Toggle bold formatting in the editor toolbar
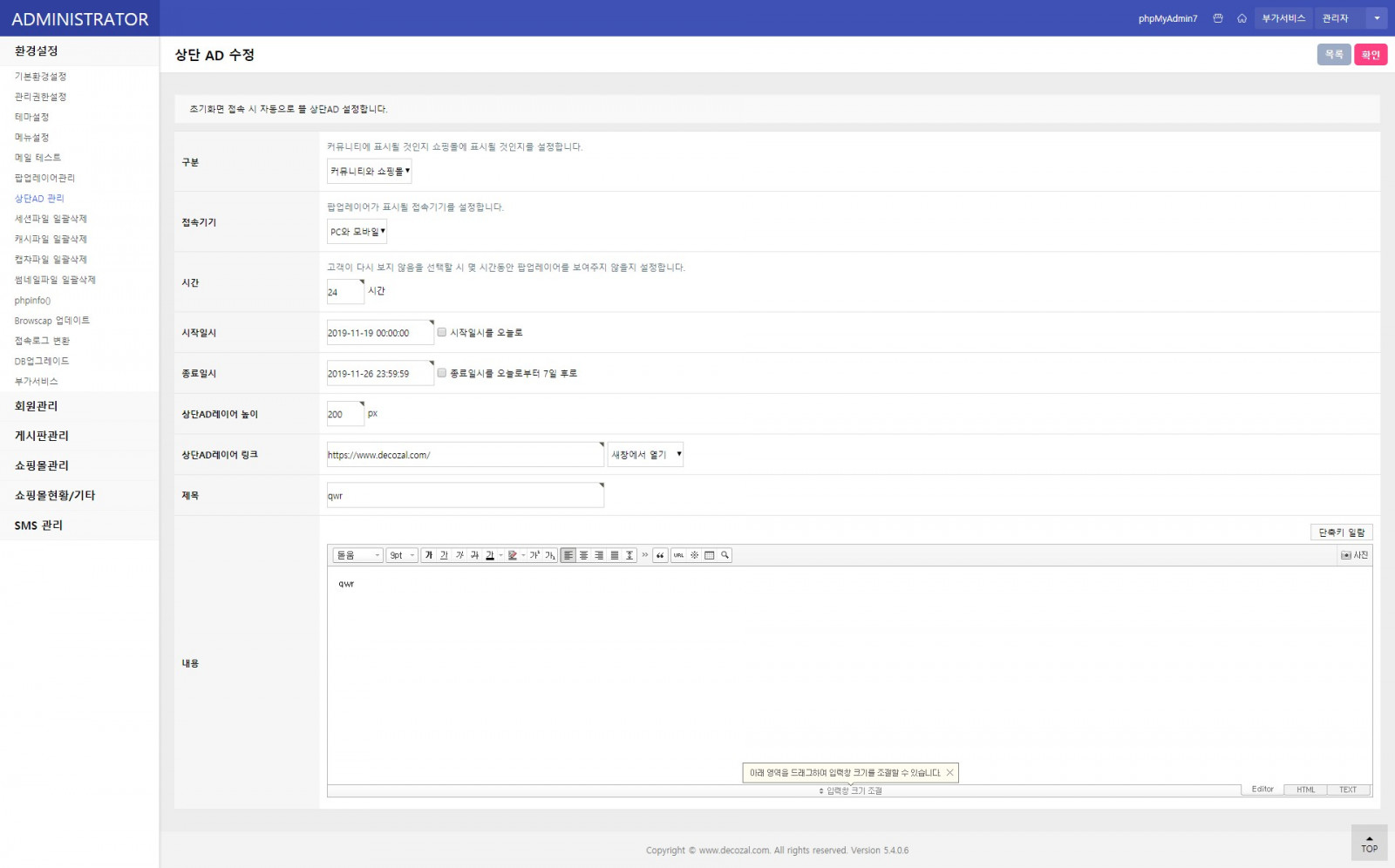The height and width of the screenshot is (868, 1395). 428,555
